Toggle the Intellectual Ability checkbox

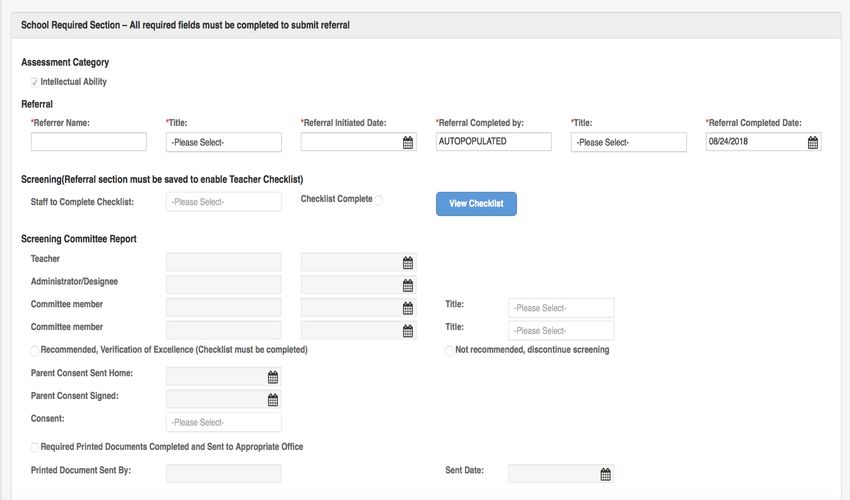[x=35, y=82]
